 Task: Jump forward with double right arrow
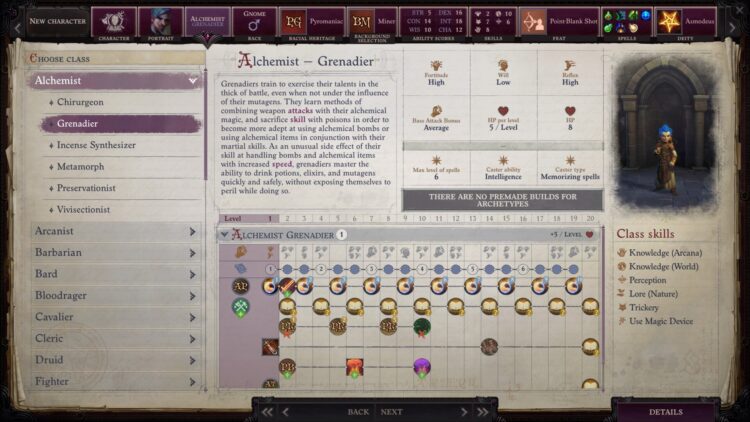click(461, 411)
